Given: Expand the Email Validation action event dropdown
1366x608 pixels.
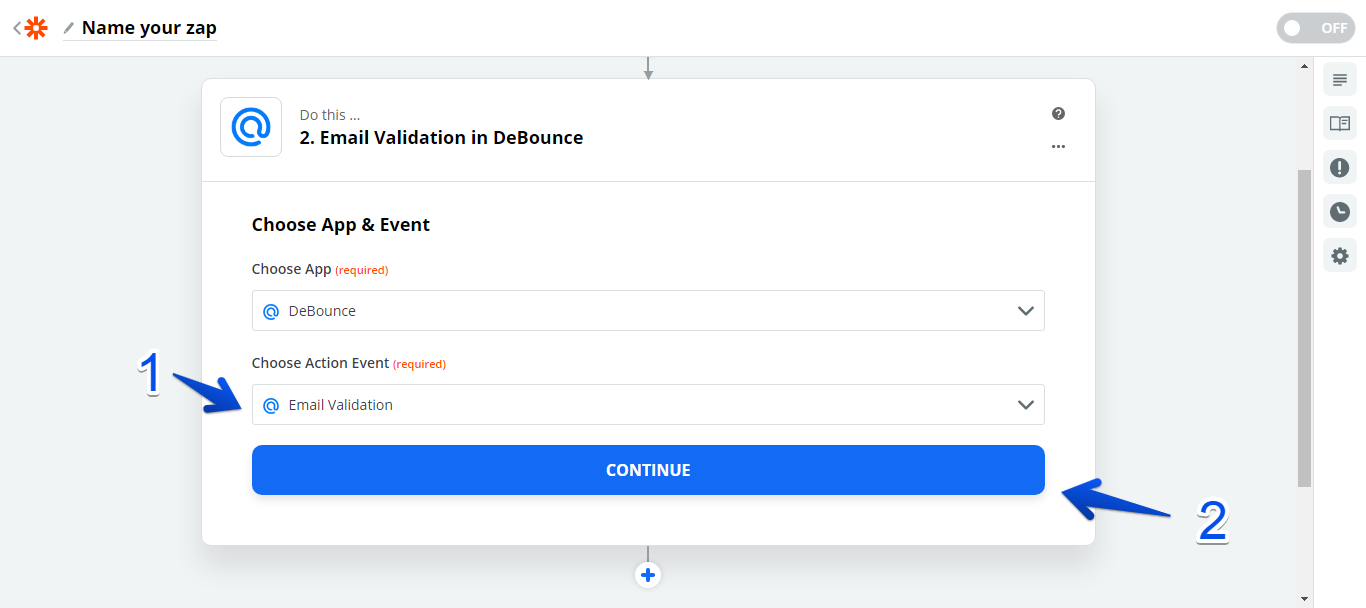Looking at the screenshot, I should tap(648, 405).
